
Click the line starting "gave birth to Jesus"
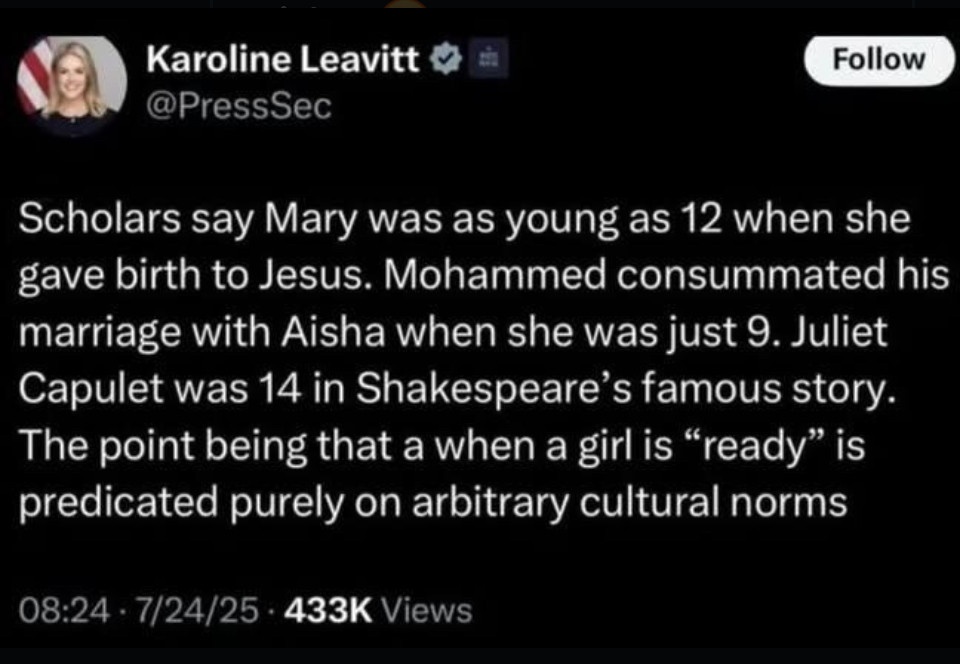pos(484,277)
